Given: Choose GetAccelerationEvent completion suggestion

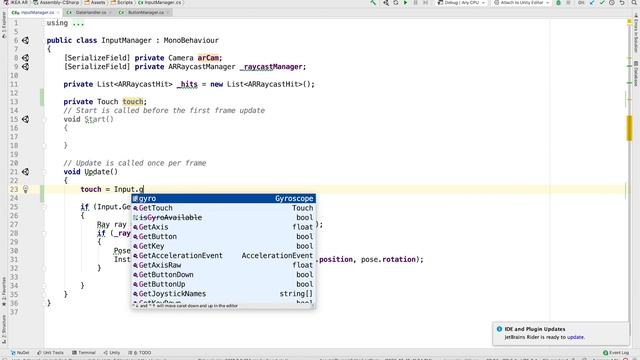Looking at the screenshot, I should click(x=223, y=256).
